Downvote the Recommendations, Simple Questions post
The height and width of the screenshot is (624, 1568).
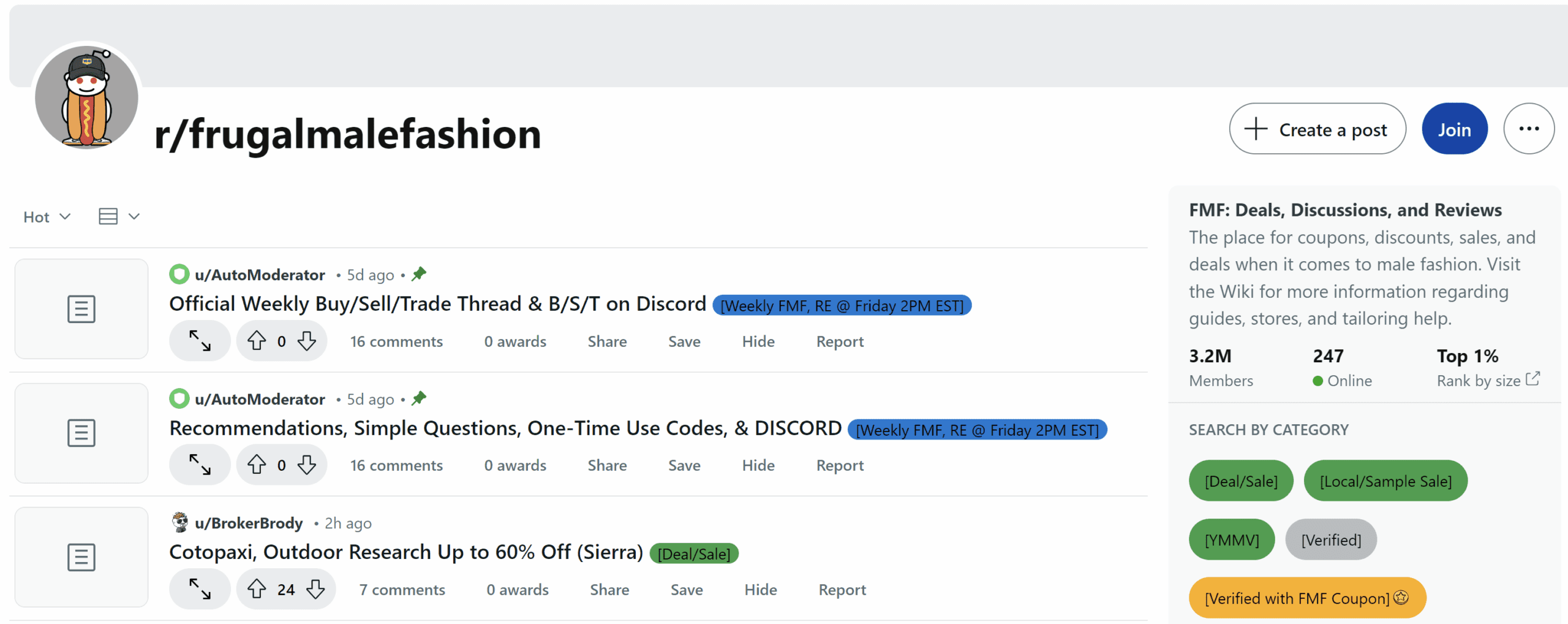307,465
